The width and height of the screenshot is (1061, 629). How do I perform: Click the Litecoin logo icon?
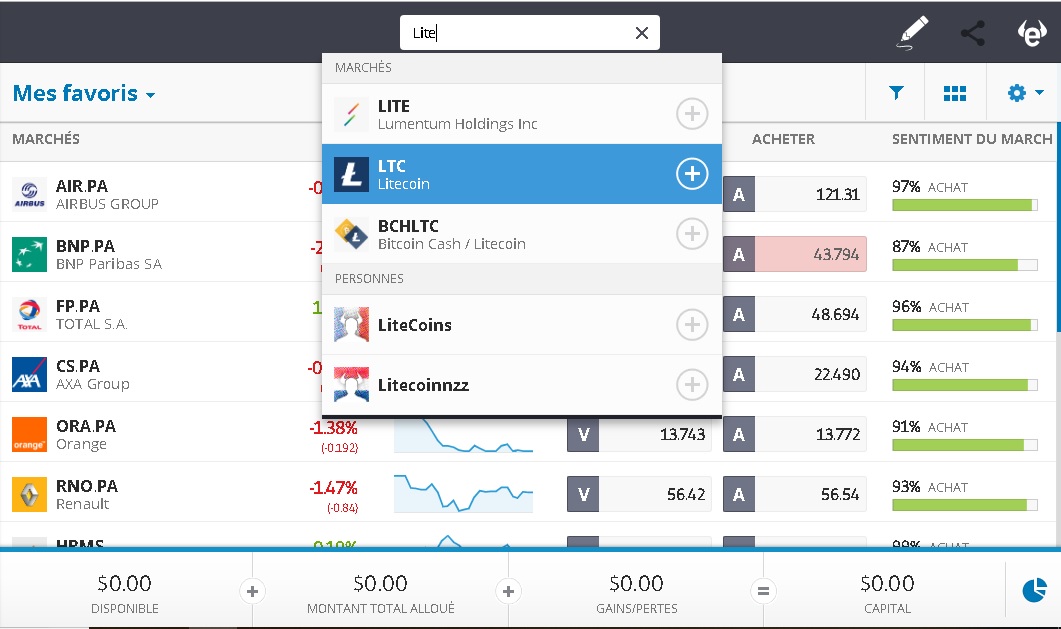[351, 174]
